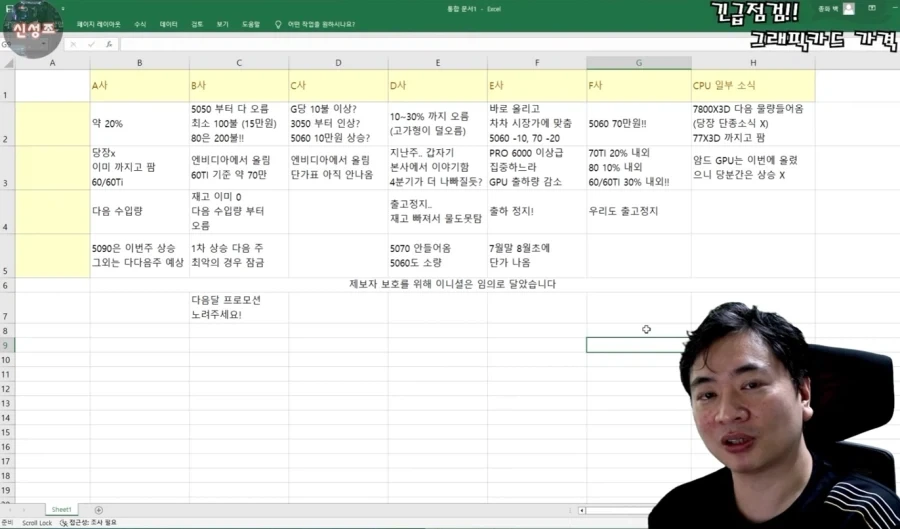Open the 도움말 ribbon tab
This screenshot has width=900, height=529.
pos(251,24)
